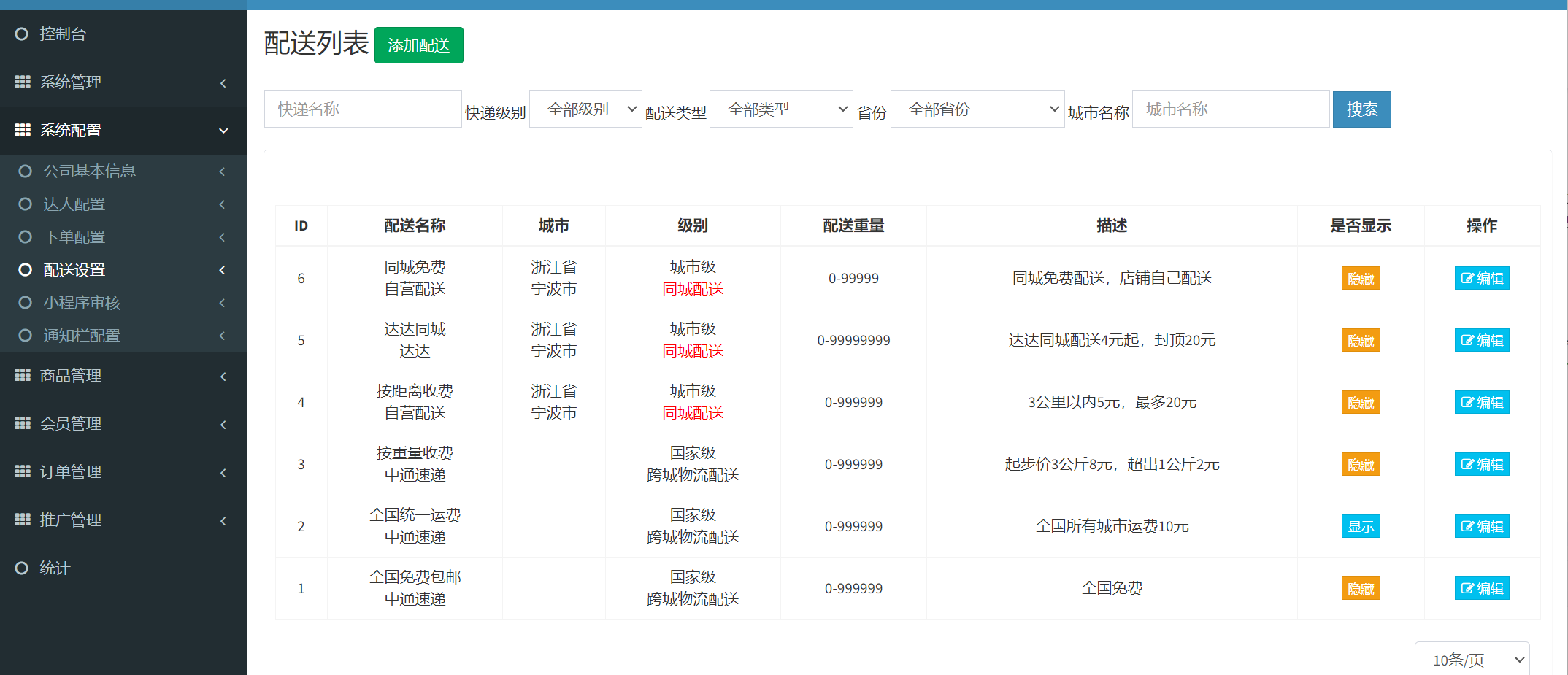Toggle 显示 status for 全国统一运费 row
Viewport: 1568px width, 675px height.
[x=1360, y=527]
